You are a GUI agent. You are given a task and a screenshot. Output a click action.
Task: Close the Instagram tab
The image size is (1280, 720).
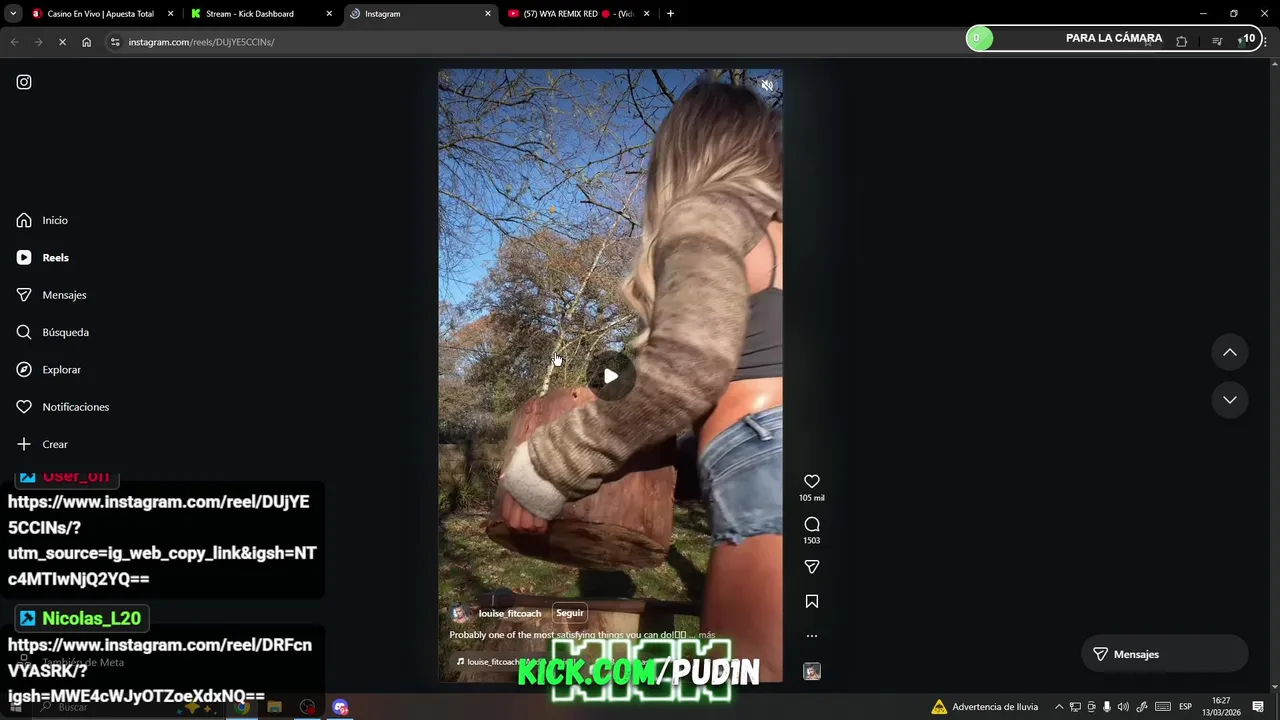[x=488, y=14]
